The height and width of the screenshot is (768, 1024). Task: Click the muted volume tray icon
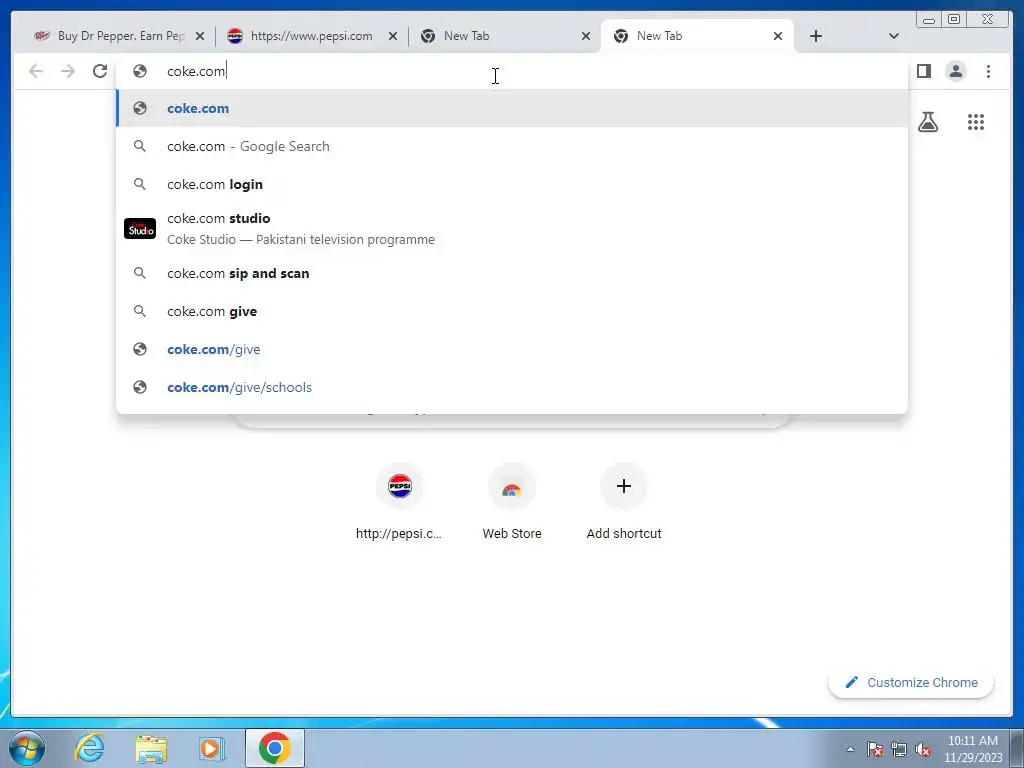pos(923,749)
